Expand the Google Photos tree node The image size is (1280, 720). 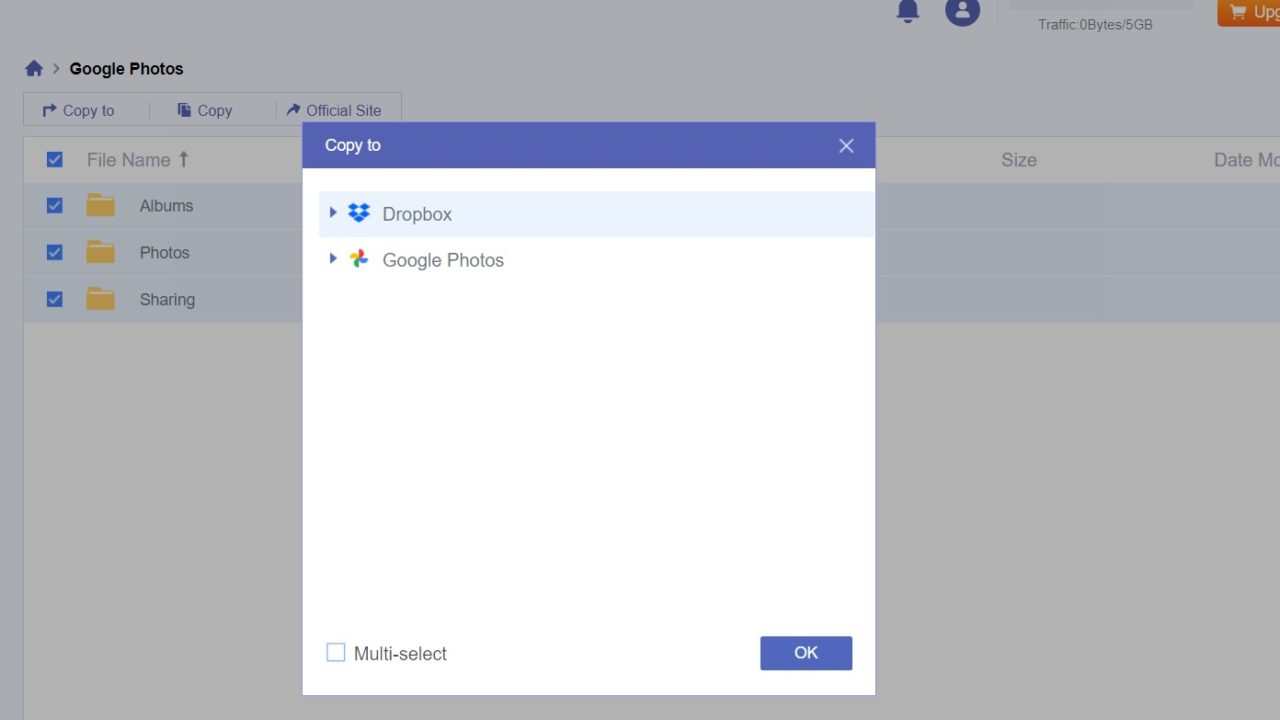click(x=333, y=259)
